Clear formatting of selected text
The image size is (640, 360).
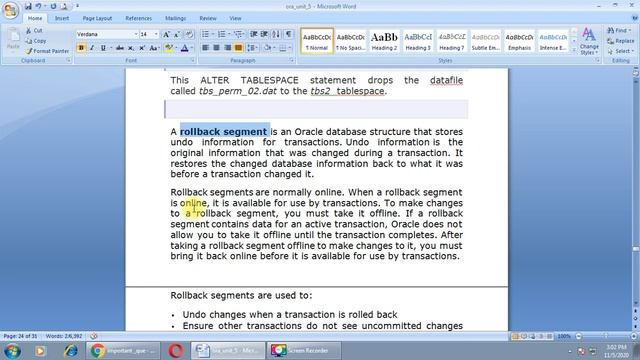(x=189, y=35)
